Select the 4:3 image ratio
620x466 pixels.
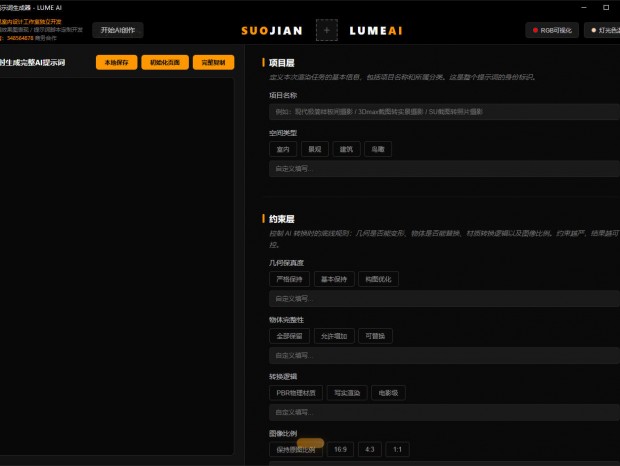click(x=370, y=449)
